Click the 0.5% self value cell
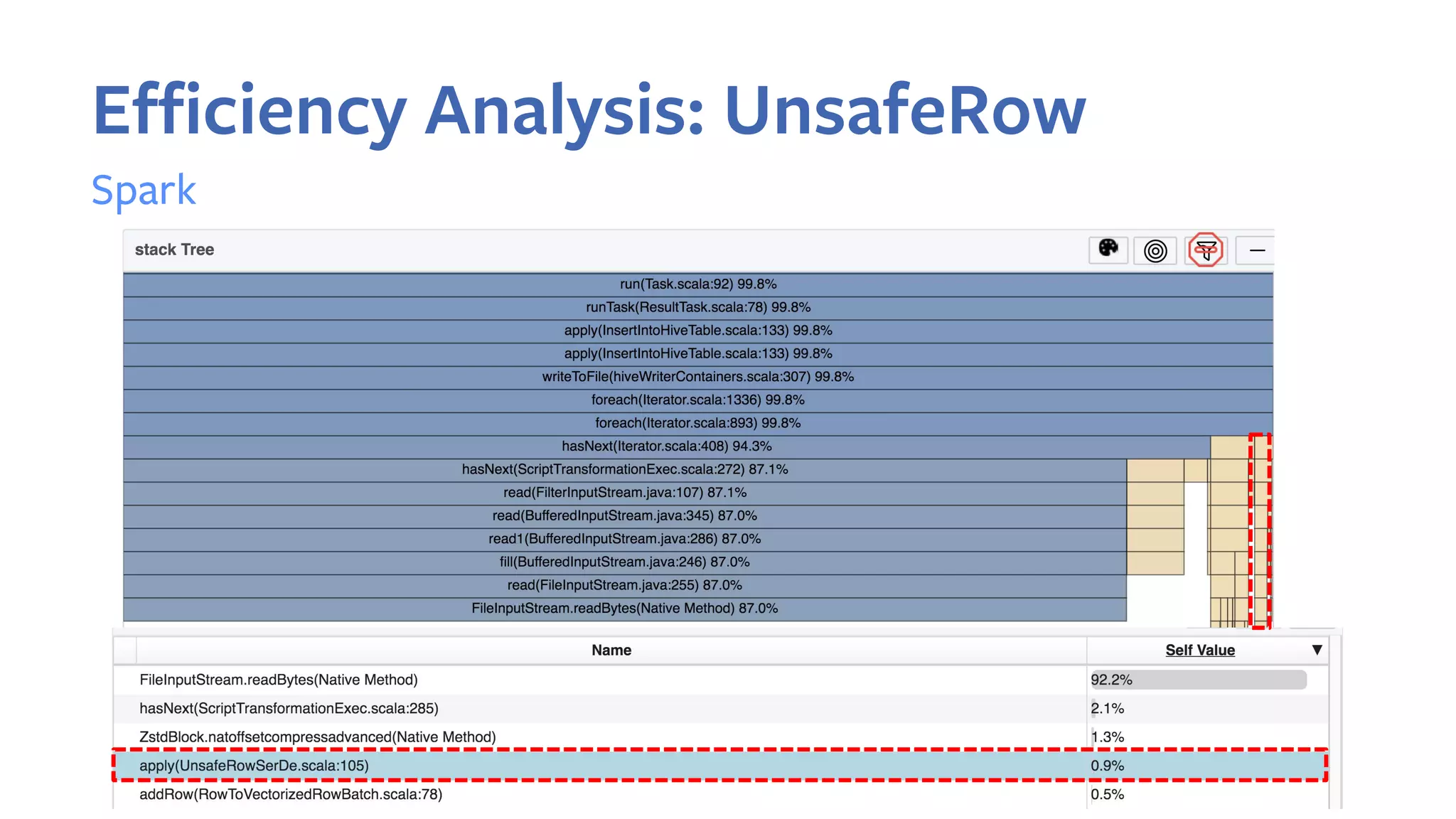The image size is (1456, 819). click(1207, 794)
